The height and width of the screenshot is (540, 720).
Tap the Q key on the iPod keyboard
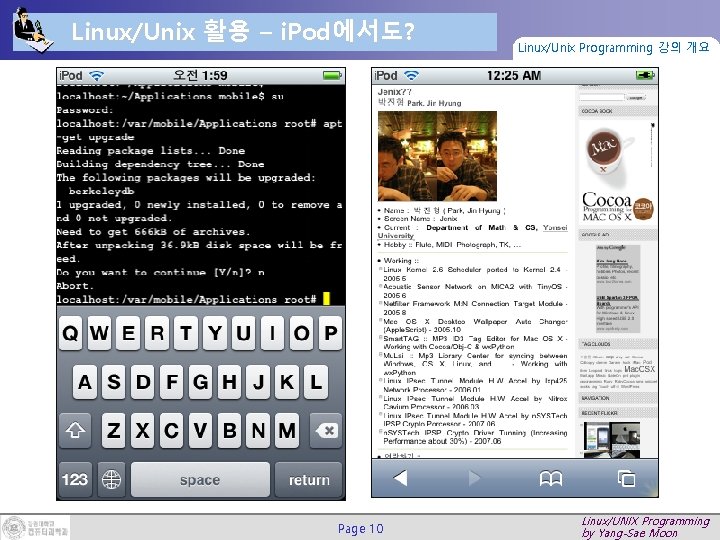pyautogui.click(x=70, y=333)
